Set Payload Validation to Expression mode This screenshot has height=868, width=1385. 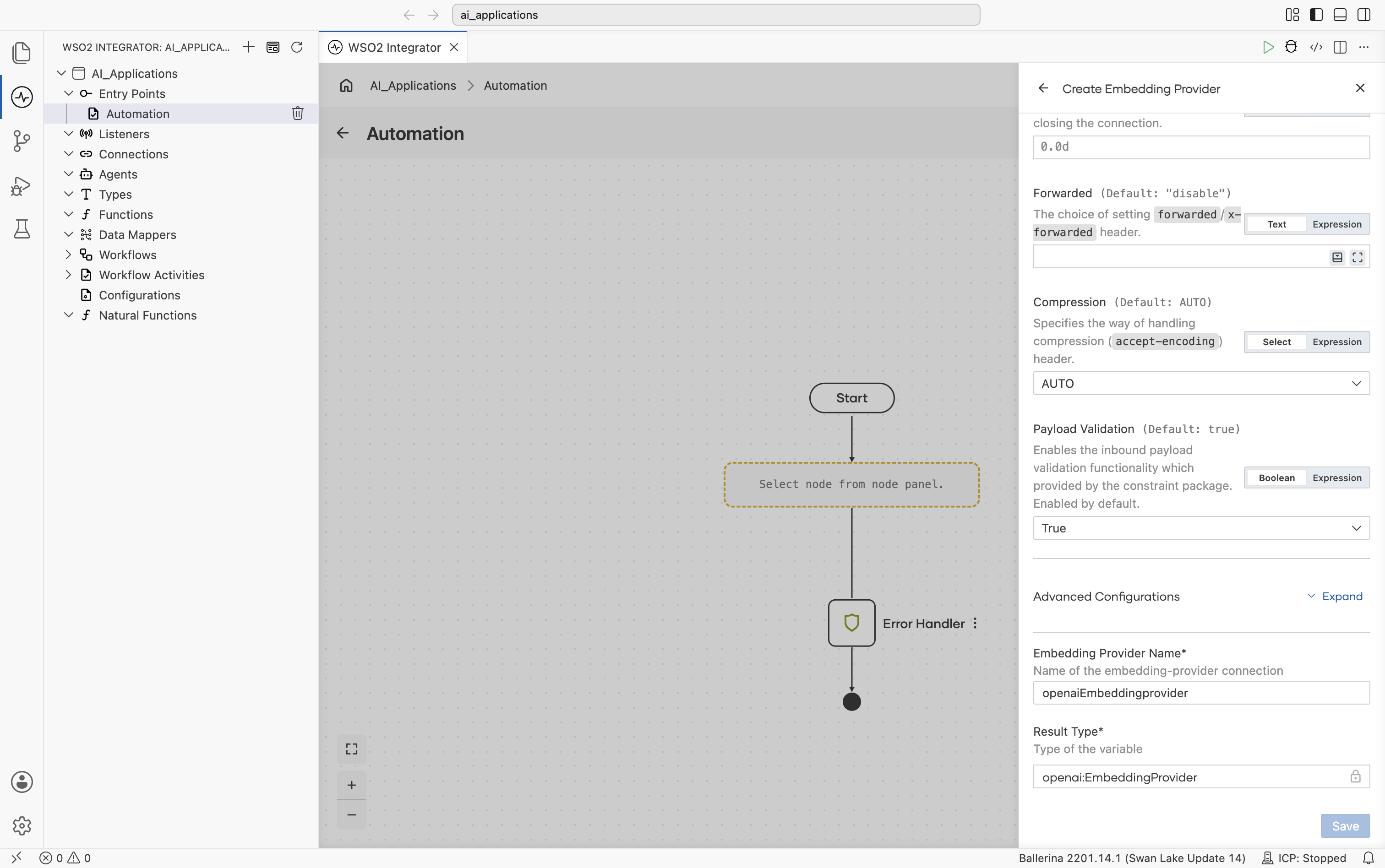1337,478
